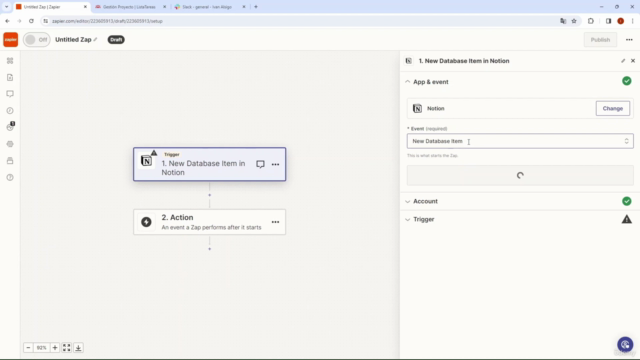Click the Publish button
This screenshot has width=640, height=360.
(600, 40)
